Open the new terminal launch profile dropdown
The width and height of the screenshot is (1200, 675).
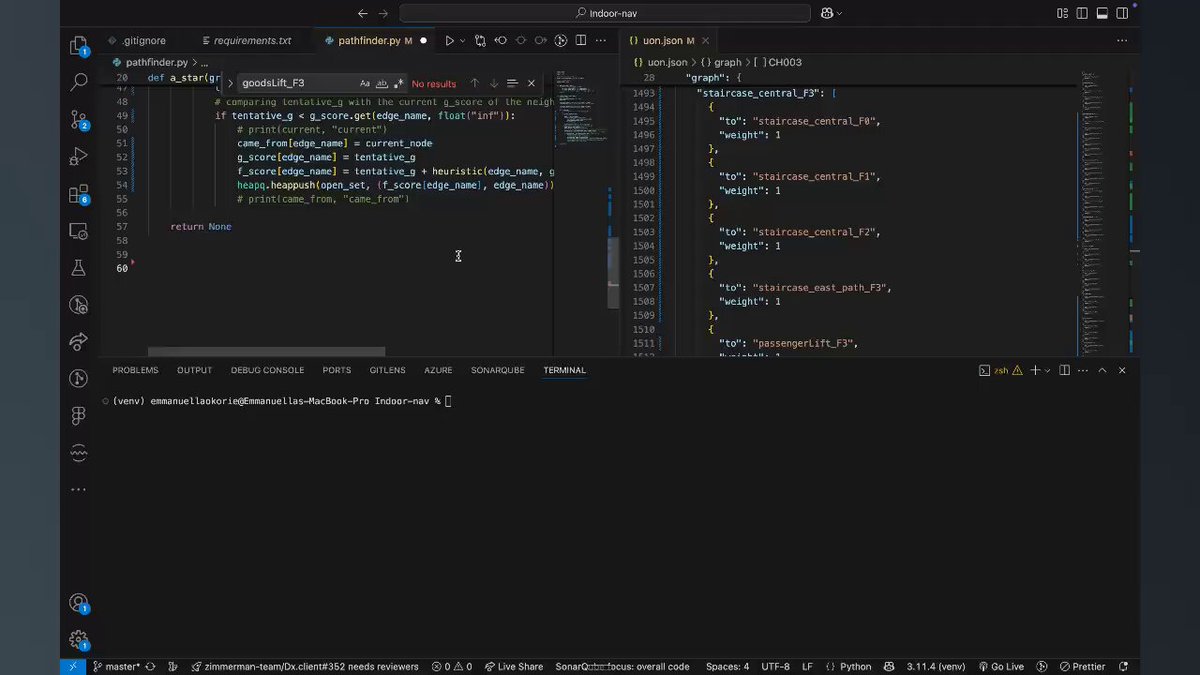click(1047, 370)
